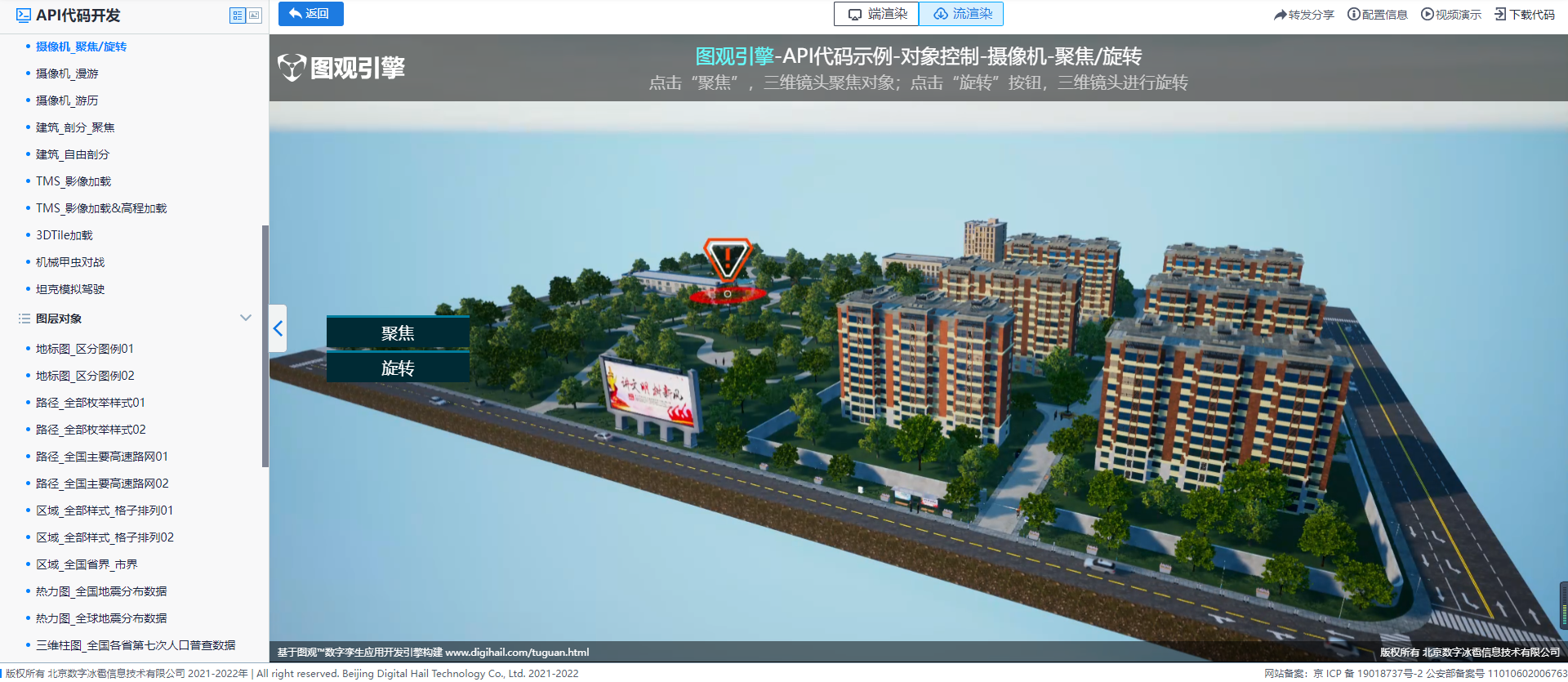This screenshot has height=682, width=1568.
Task: Click the sidebar vertical scrollbar thumb
Action: coord(265,346)
